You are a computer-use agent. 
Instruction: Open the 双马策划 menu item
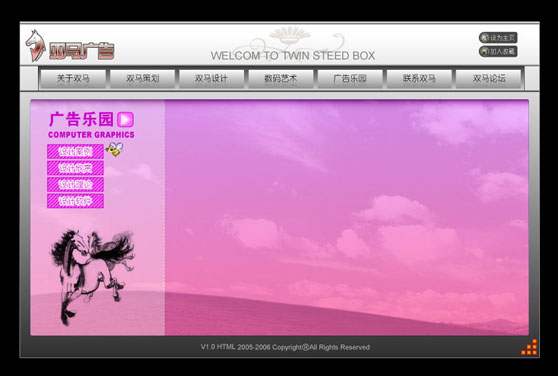point(142,78)
